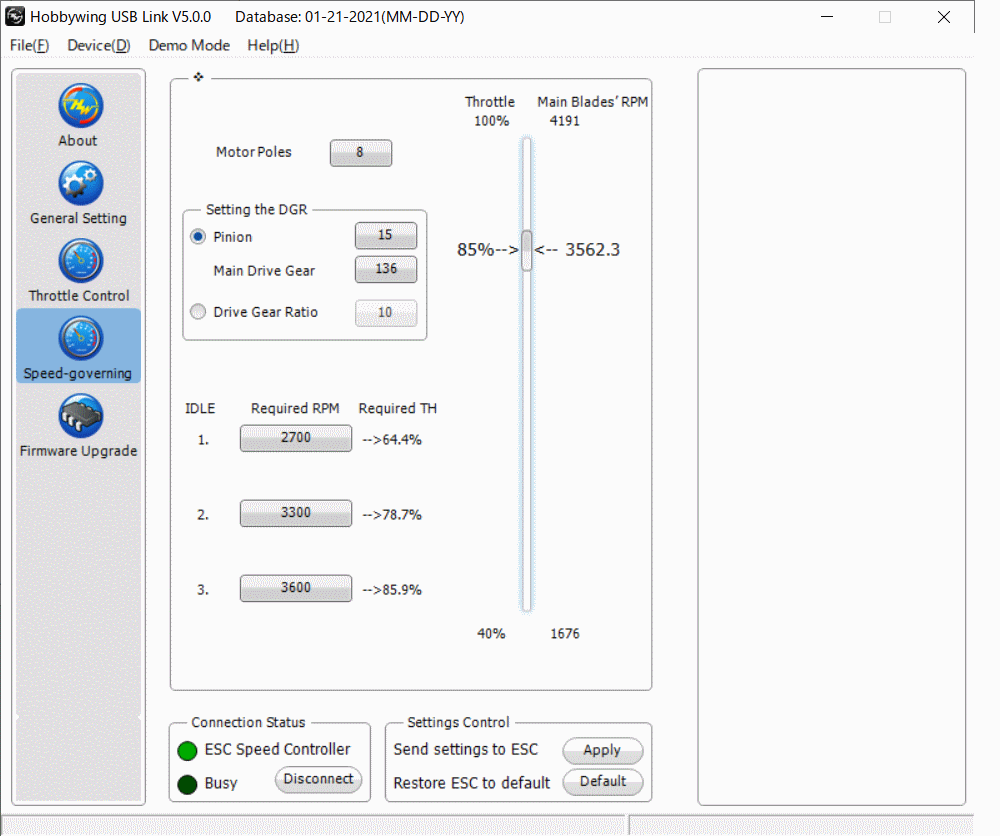Click the Motor Poles label

(x=254, y=152)
